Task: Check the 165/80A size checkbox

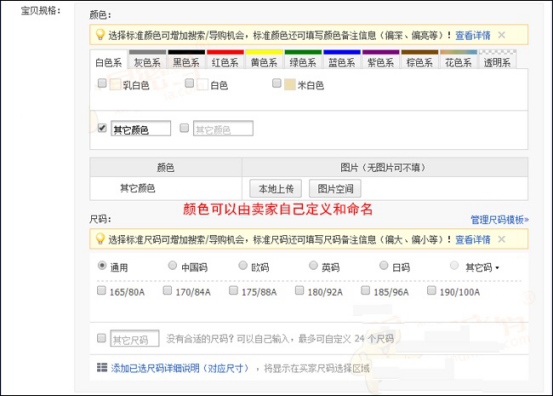Action: 101,291
